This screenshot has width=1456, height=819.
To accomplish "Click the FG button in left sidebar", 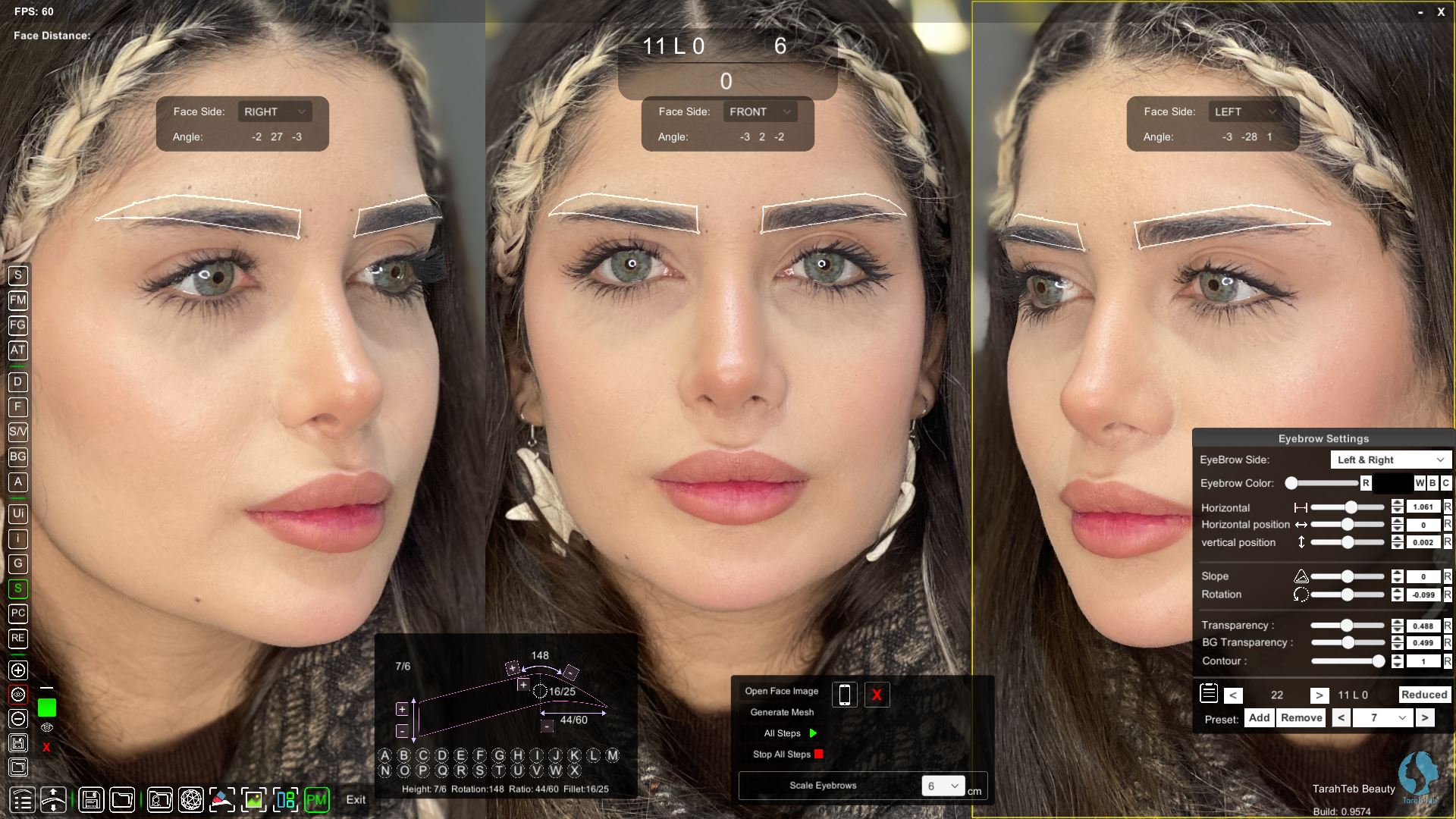I will pyautogui.click(x=18, y=325).
